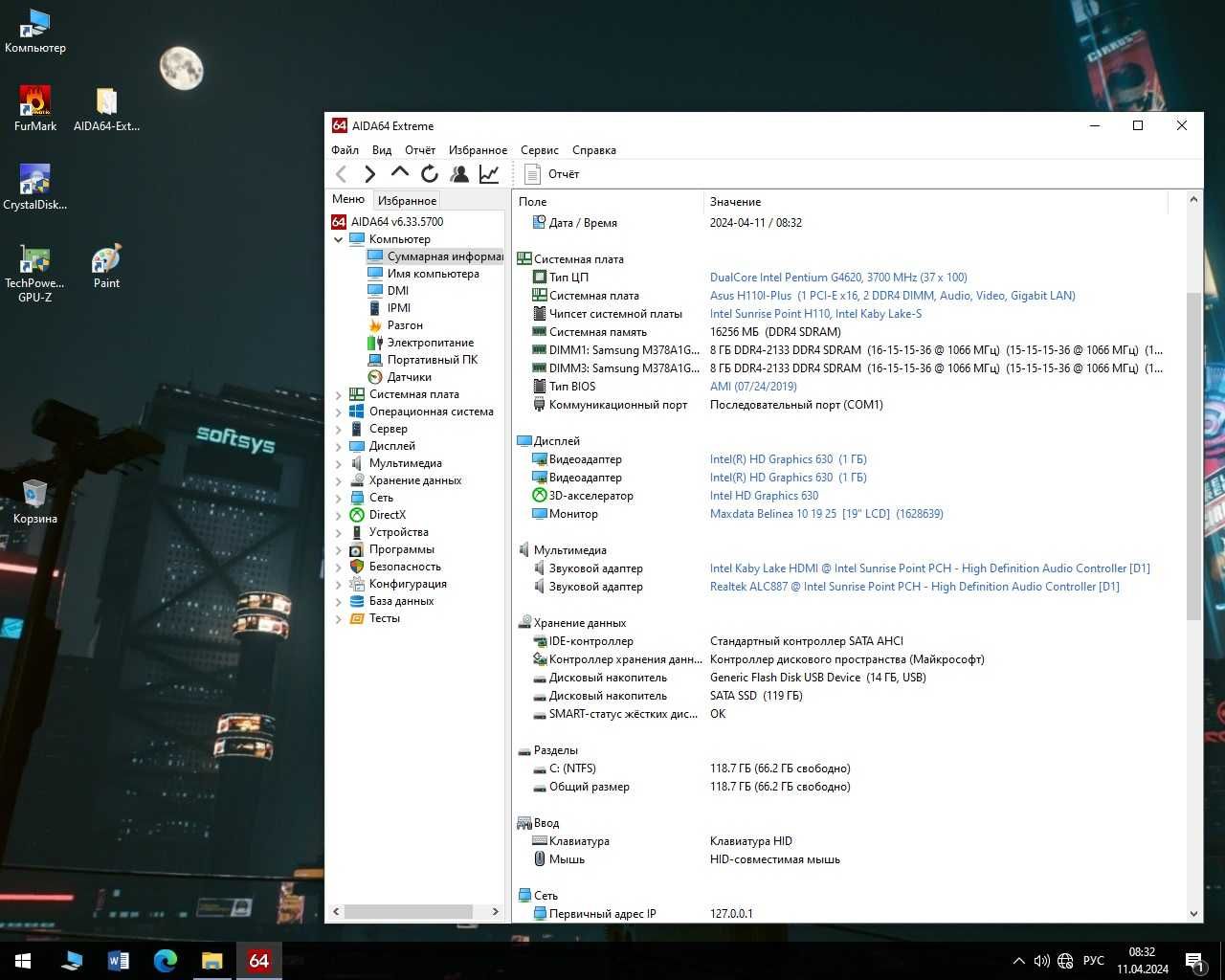Open the user manage icon in toolbar
The height and width of the screenshot is (980, 1225).
click(x=459, y=174)
